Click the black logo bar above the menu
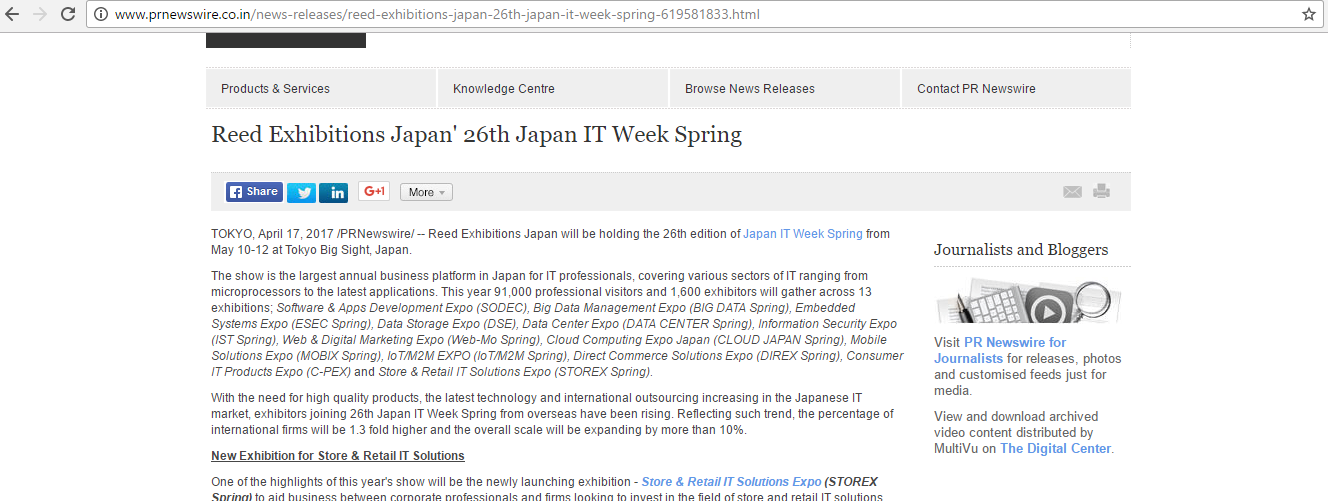 pos(286,41)
